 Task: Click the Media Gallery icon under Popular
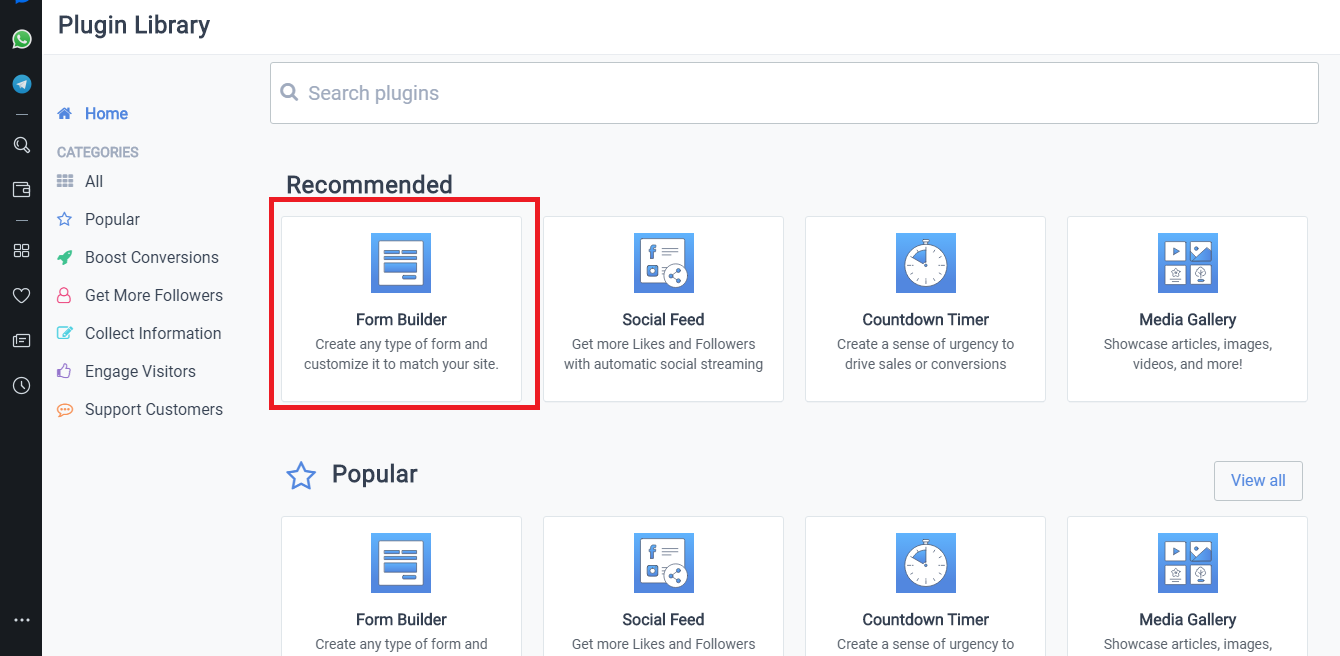(x=1188, y=563)
